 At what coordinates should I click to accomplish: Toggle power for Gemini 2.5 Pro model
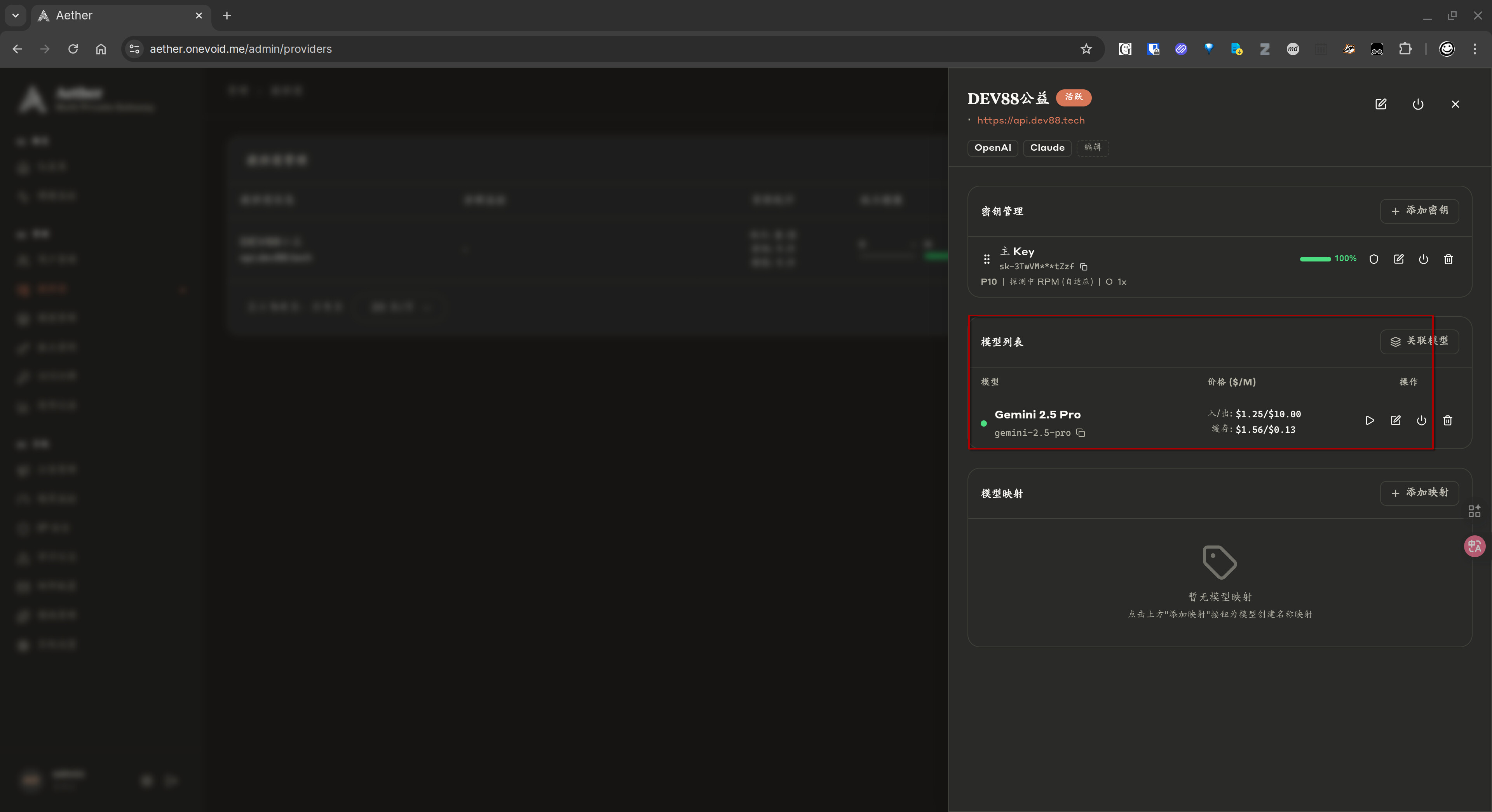pos(1421,420)
